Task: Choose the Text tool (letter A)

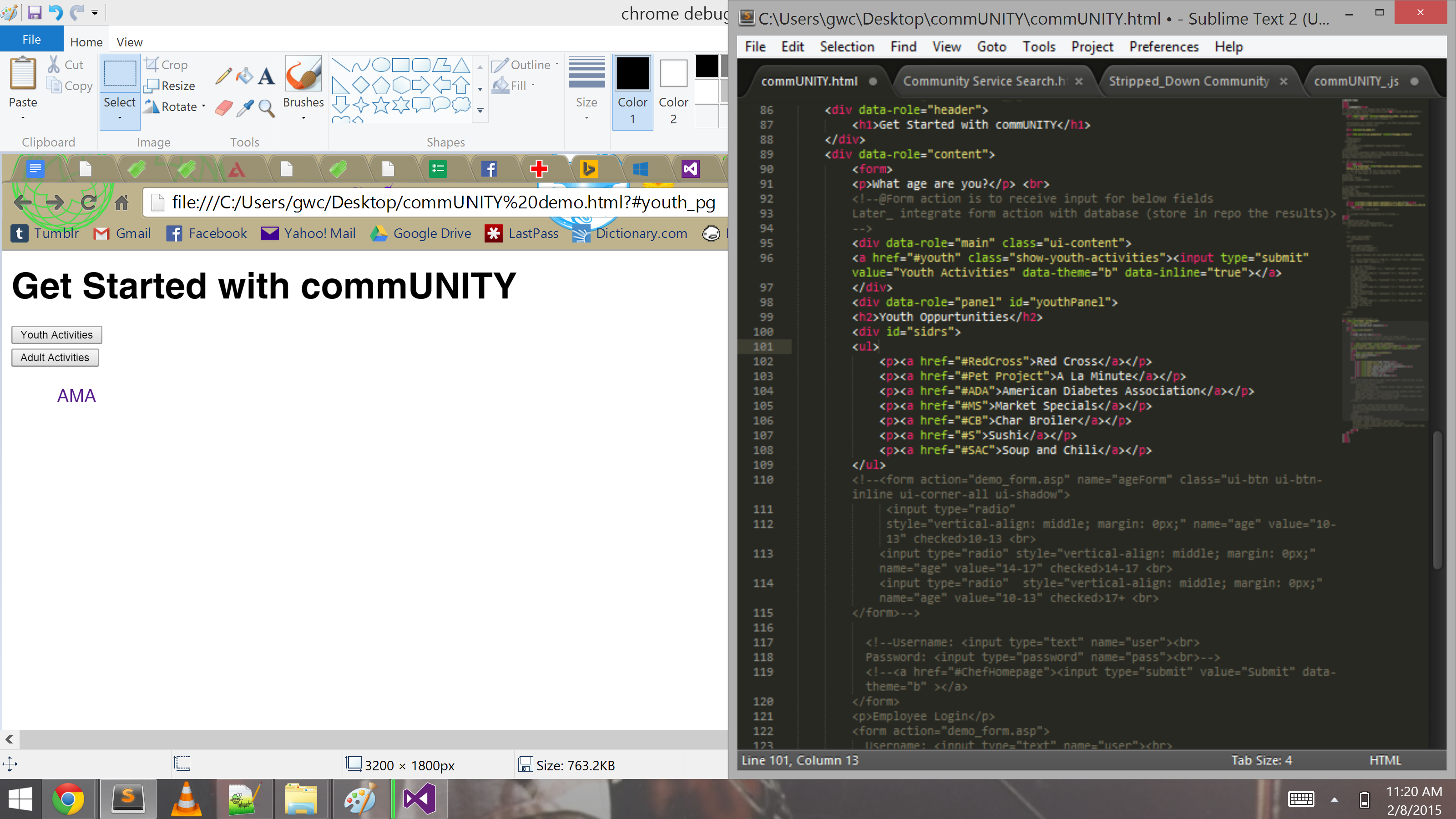Action: coord(266,76)
